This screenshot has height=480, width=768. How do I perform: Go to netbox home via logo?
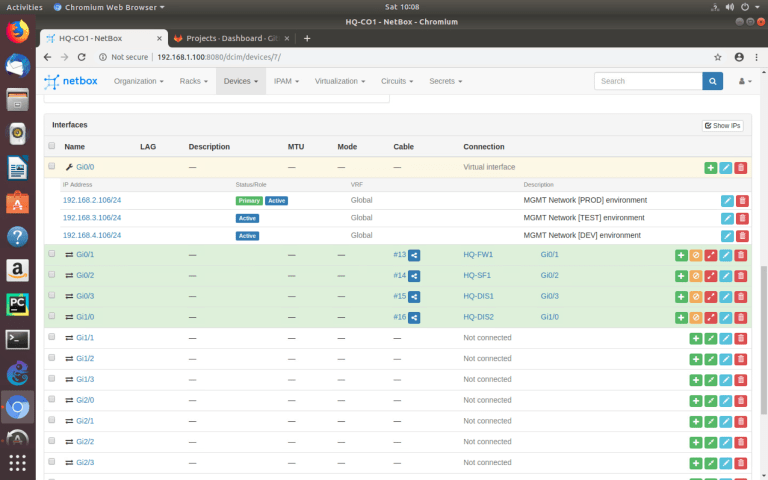[x=71, y=81]
